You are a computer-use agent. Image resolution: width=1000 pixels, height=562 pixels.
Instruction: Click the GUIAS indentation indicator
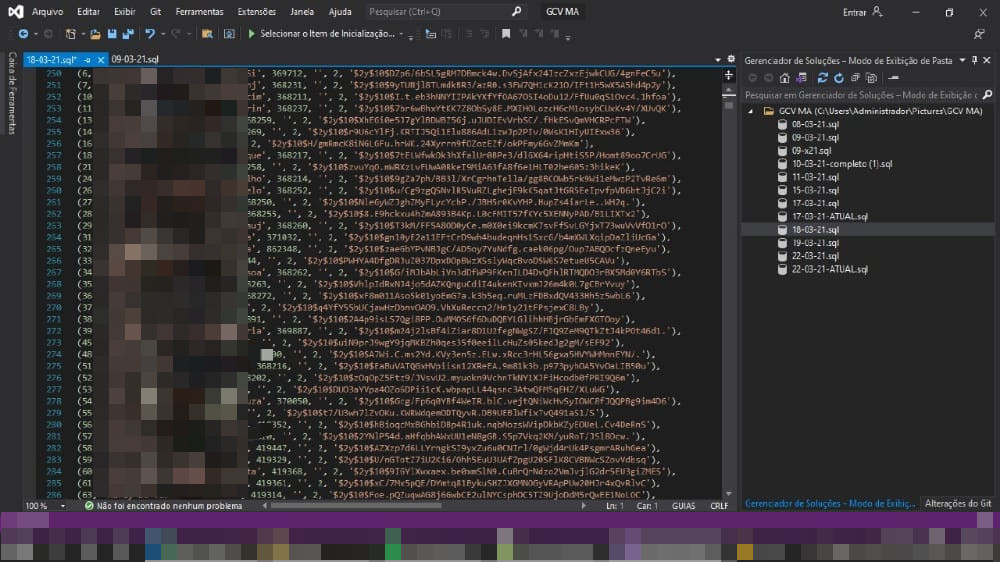pyautogui.click(x=683, y=506)
